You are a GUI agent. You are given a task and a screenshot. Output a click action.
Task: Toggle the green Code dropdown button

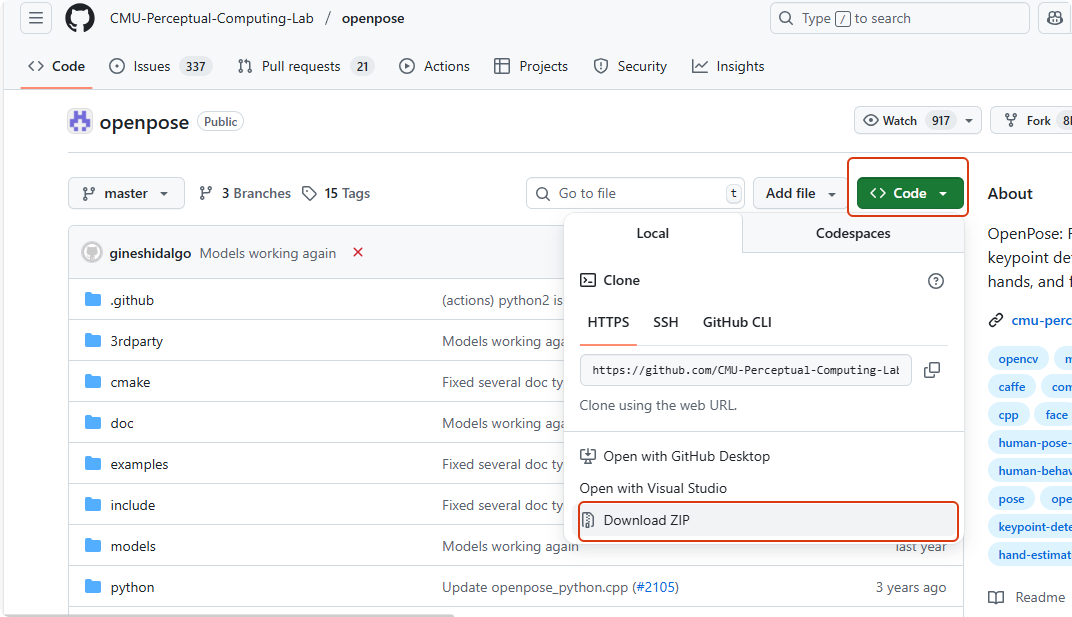click(x=910, y=194)
